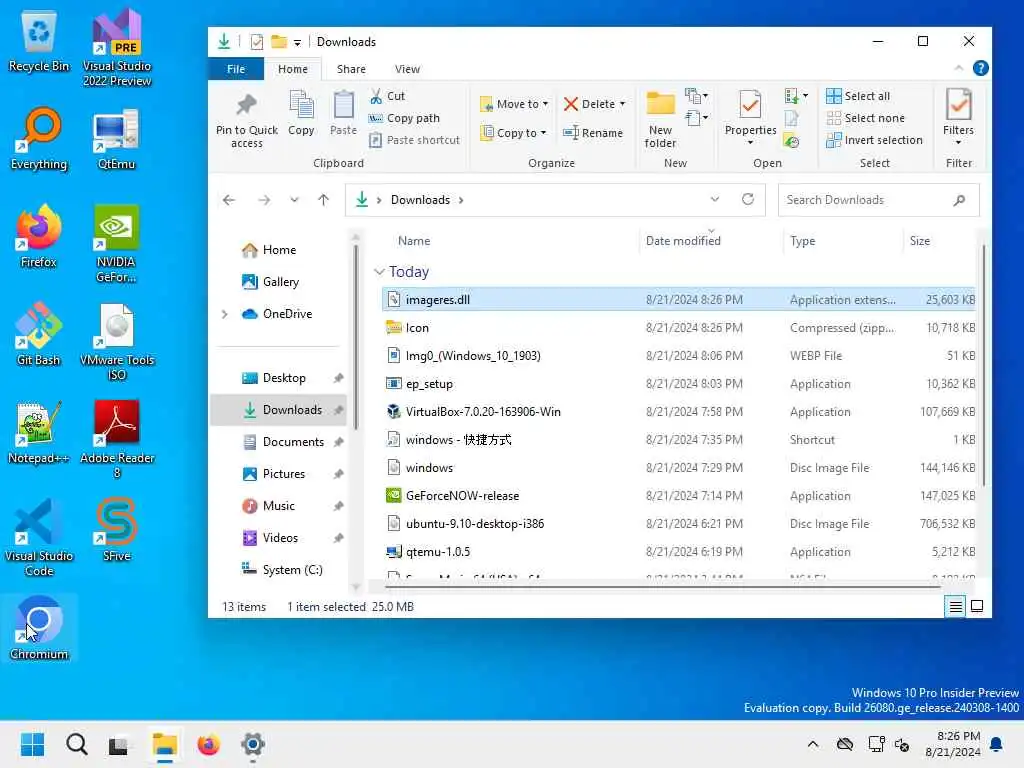
Task: Select the Everything search desktop icon
Action: click(x=39, y=138)
